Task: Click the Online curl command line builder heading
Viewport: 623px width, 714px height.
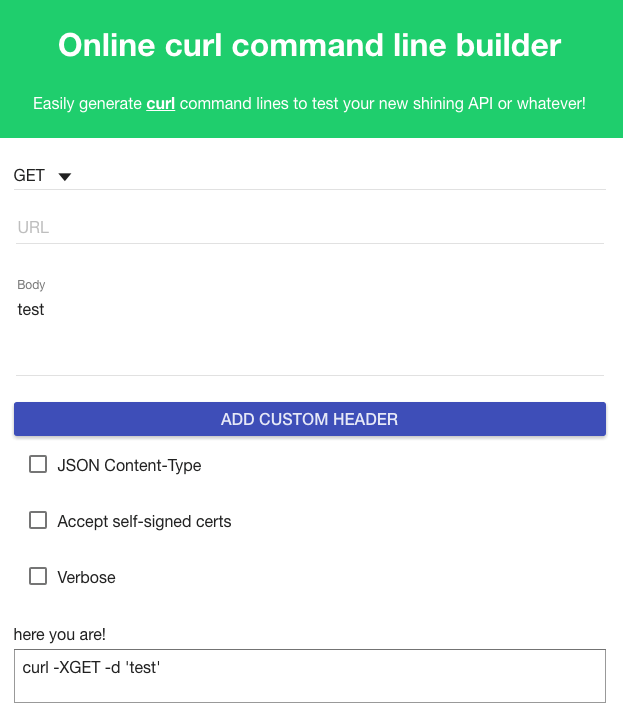Action: (310, 45)
